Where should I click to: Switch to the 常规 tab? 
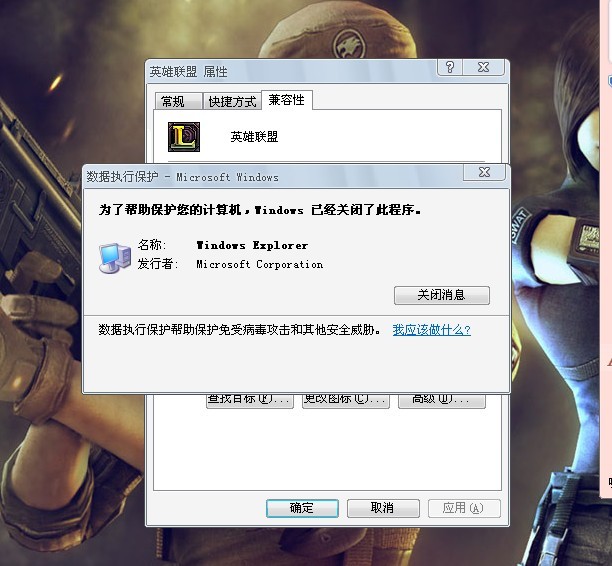pos(178,101)
